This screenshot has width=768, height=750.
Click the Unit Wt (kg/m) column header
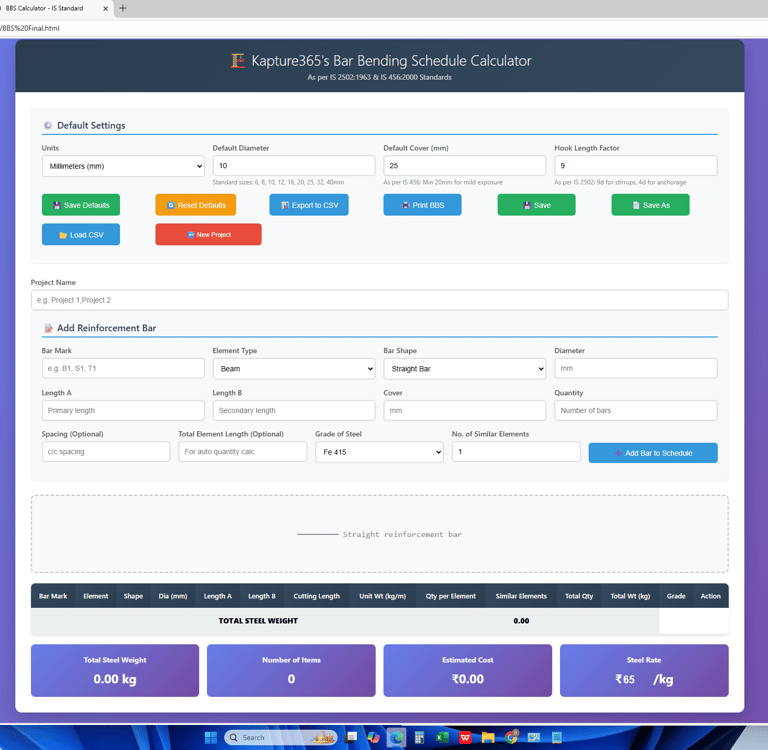[383, 596]
